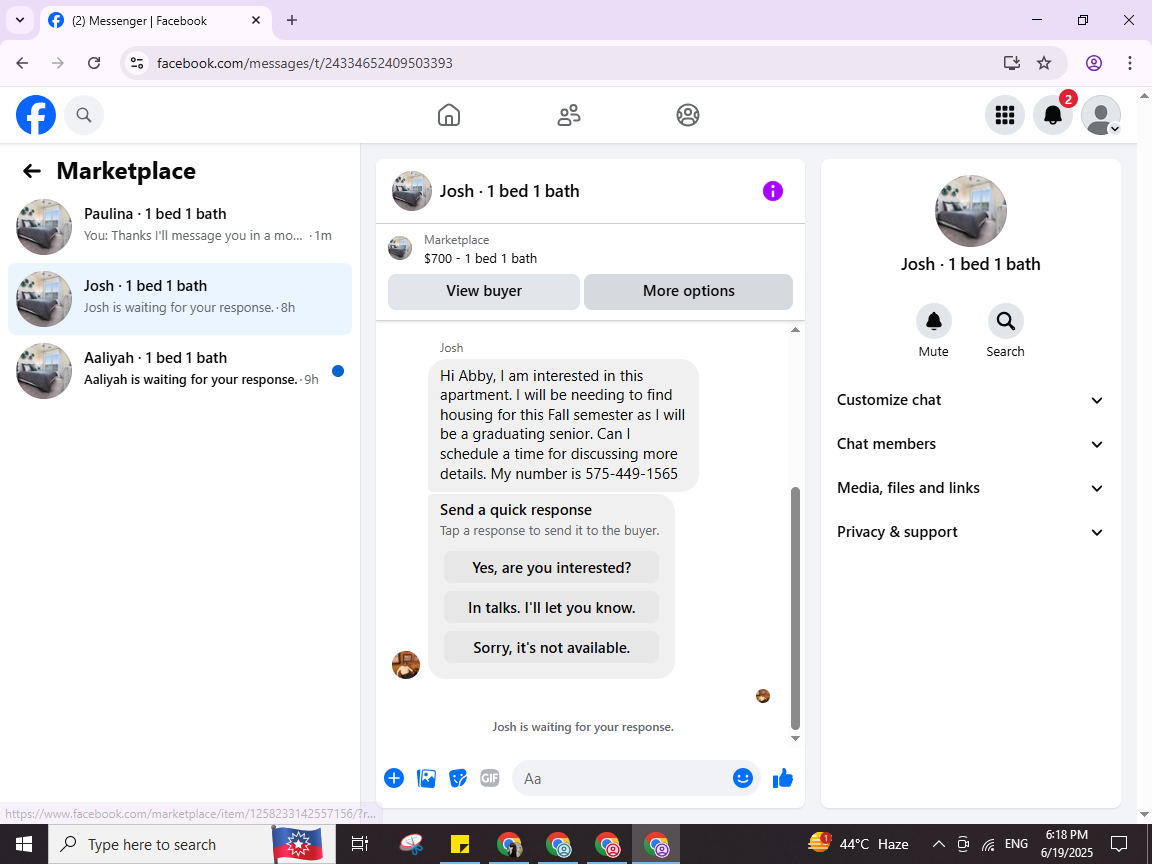The width and height of the screenshot is (1152, 864).
Task: Switch the ENG input language indicator
Action: 1016,844
